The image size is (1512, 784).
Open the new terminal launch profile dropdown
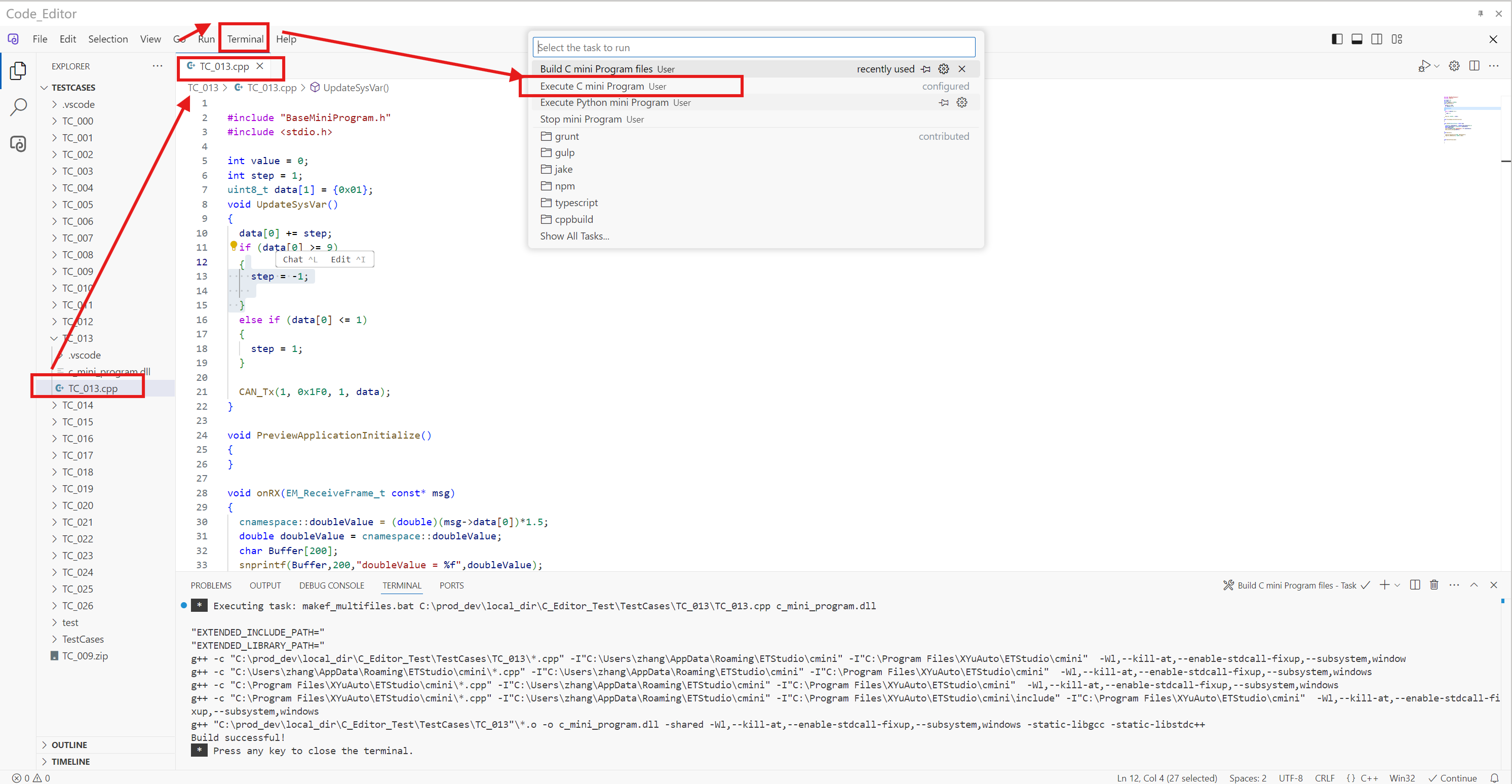click(x=1397, y=585)
